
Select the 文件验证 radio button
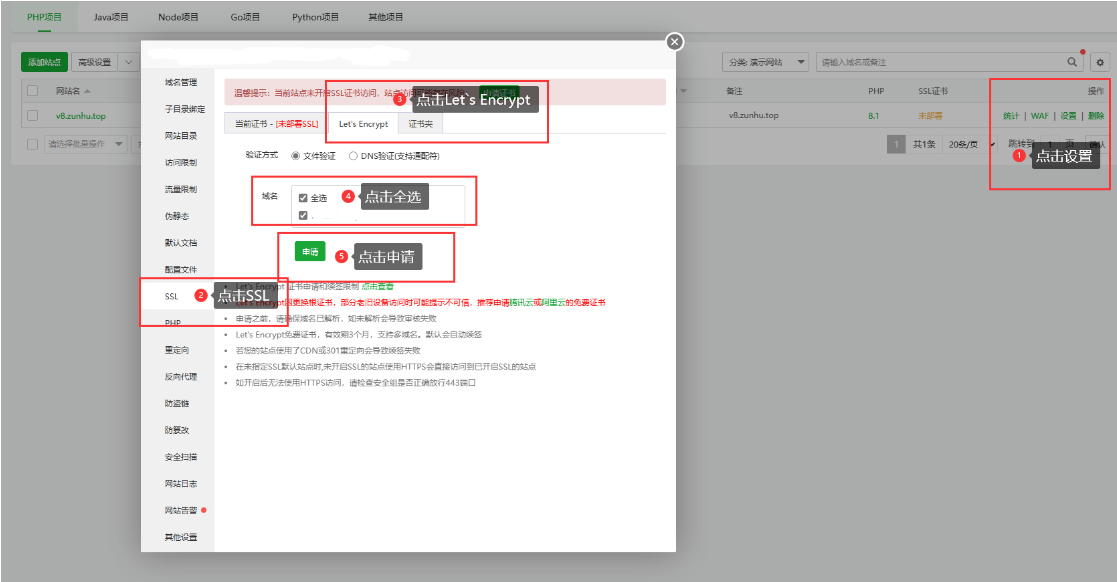(295, 156)
